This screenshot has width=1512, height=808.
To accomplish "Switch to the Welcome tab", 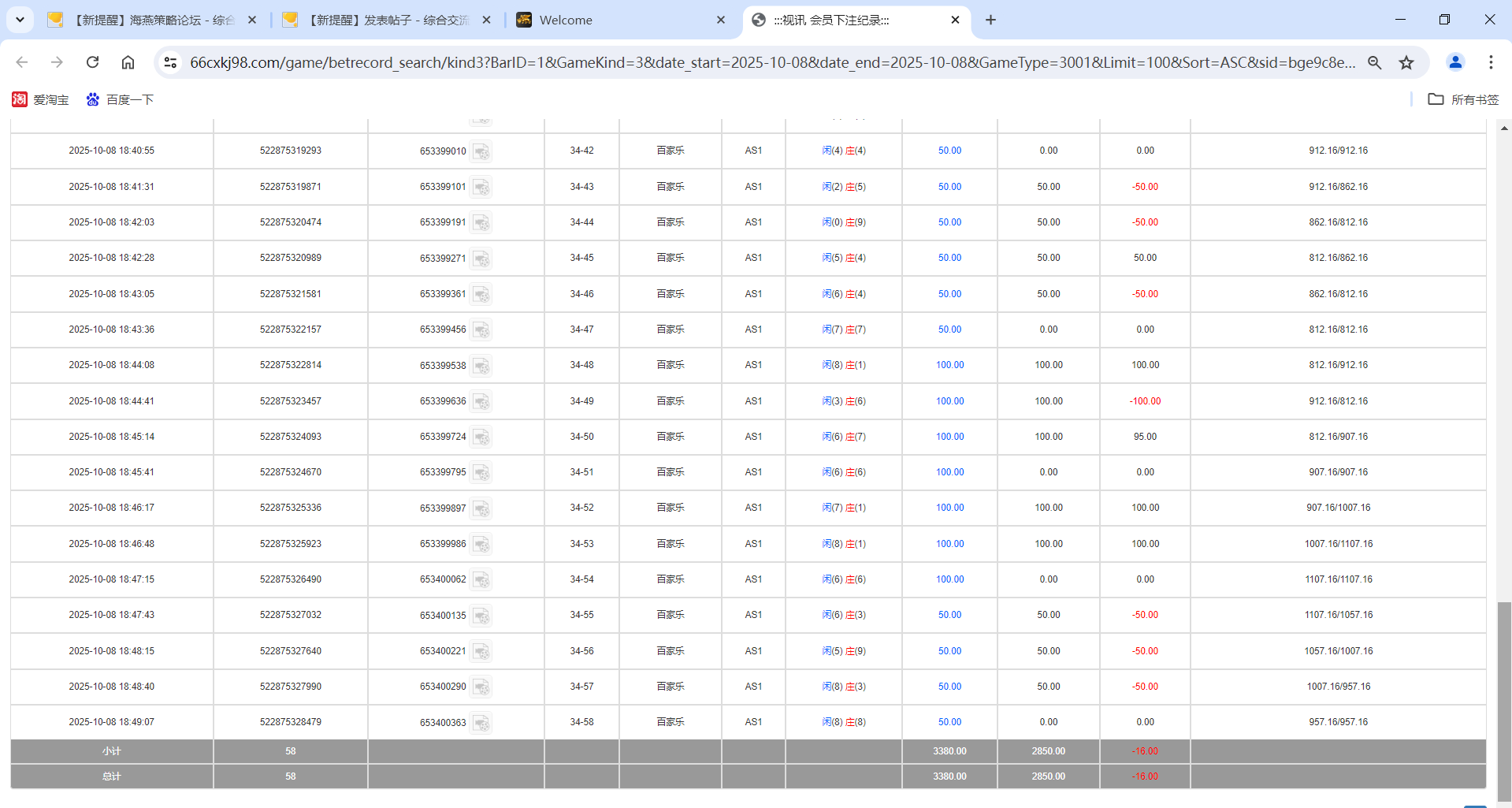I will click(566, 20).
